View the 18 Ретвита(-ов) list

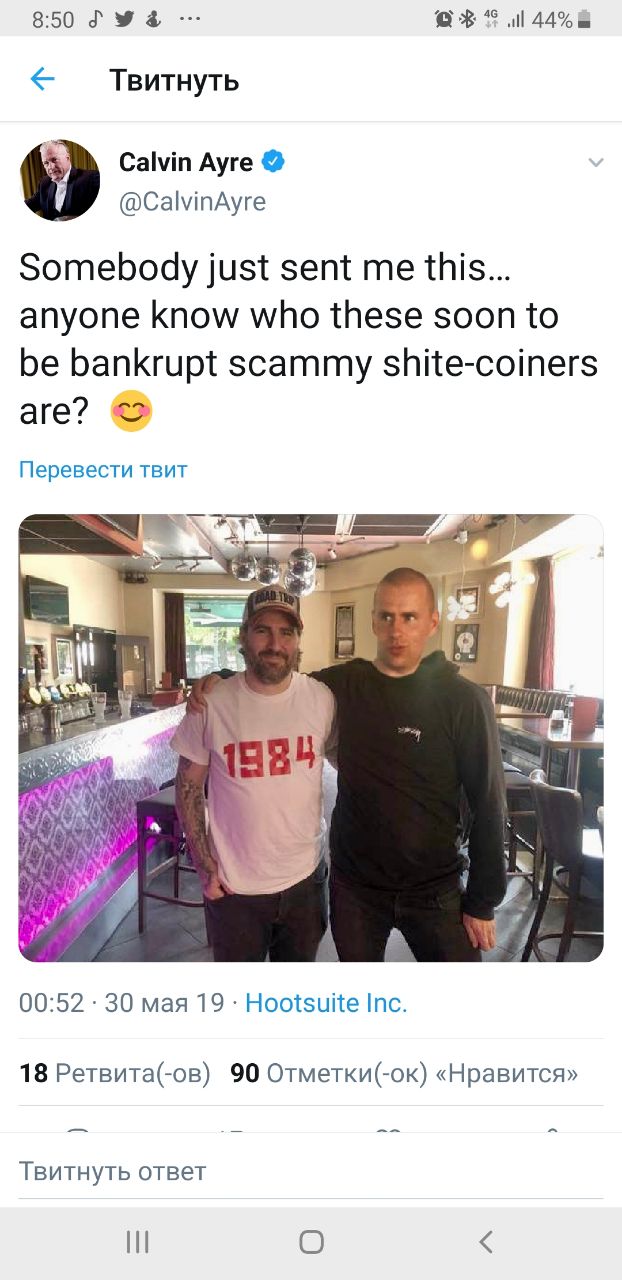tap(115, 1073)
